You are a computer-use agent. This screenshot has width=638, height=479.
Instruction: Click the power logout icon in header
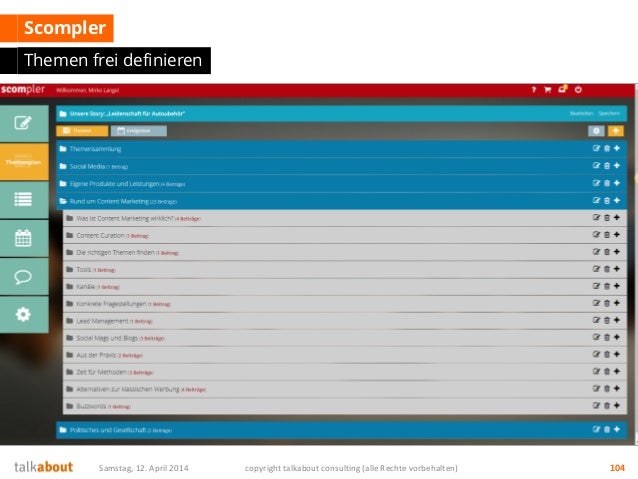[578, 90]
